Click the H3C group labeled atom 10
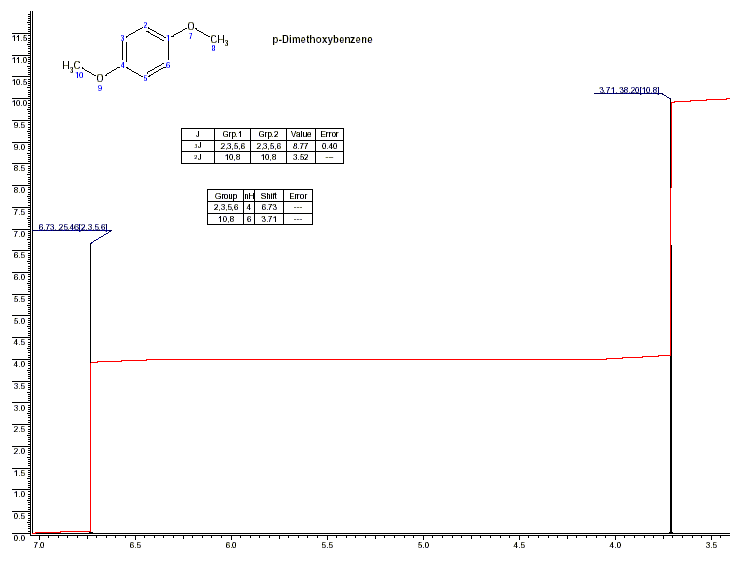Viewport: 747px width, 562px height. pos(71,66)
